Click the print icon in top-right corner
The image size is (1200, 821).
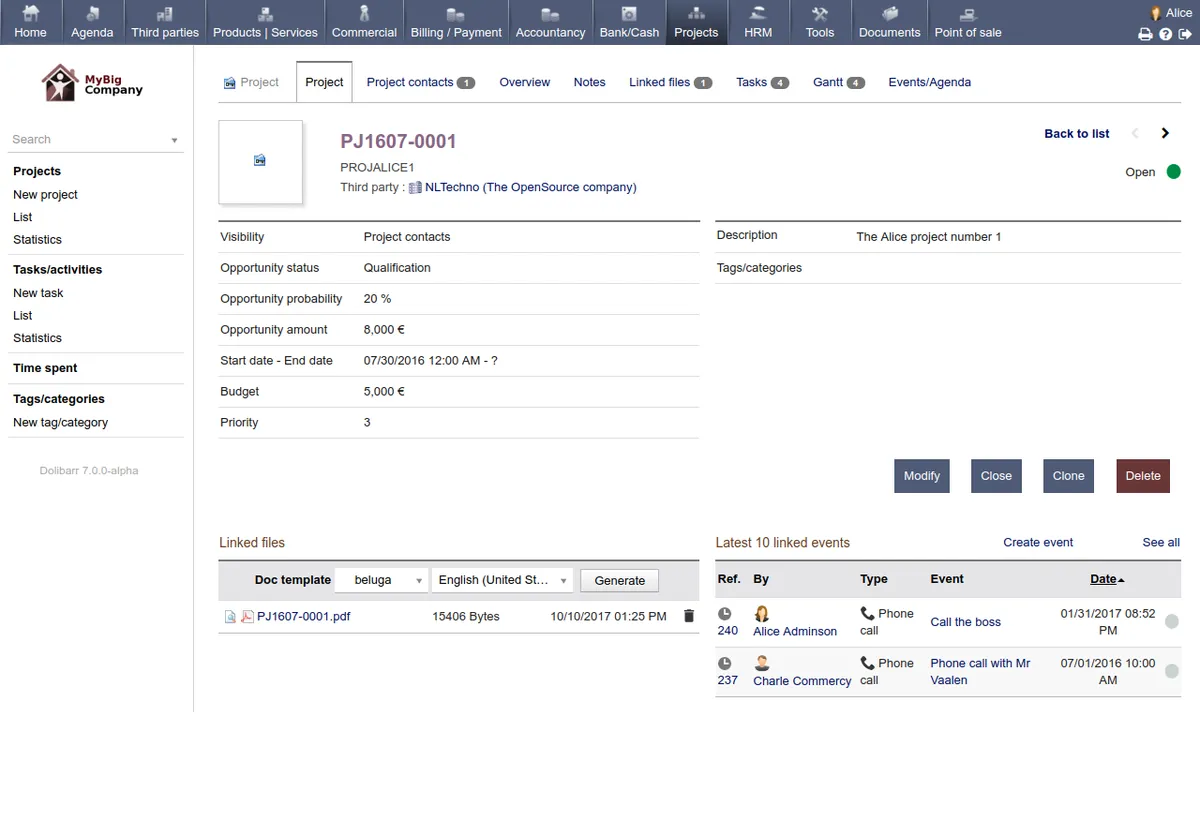pyautogui.click(x=1145, y=34)
